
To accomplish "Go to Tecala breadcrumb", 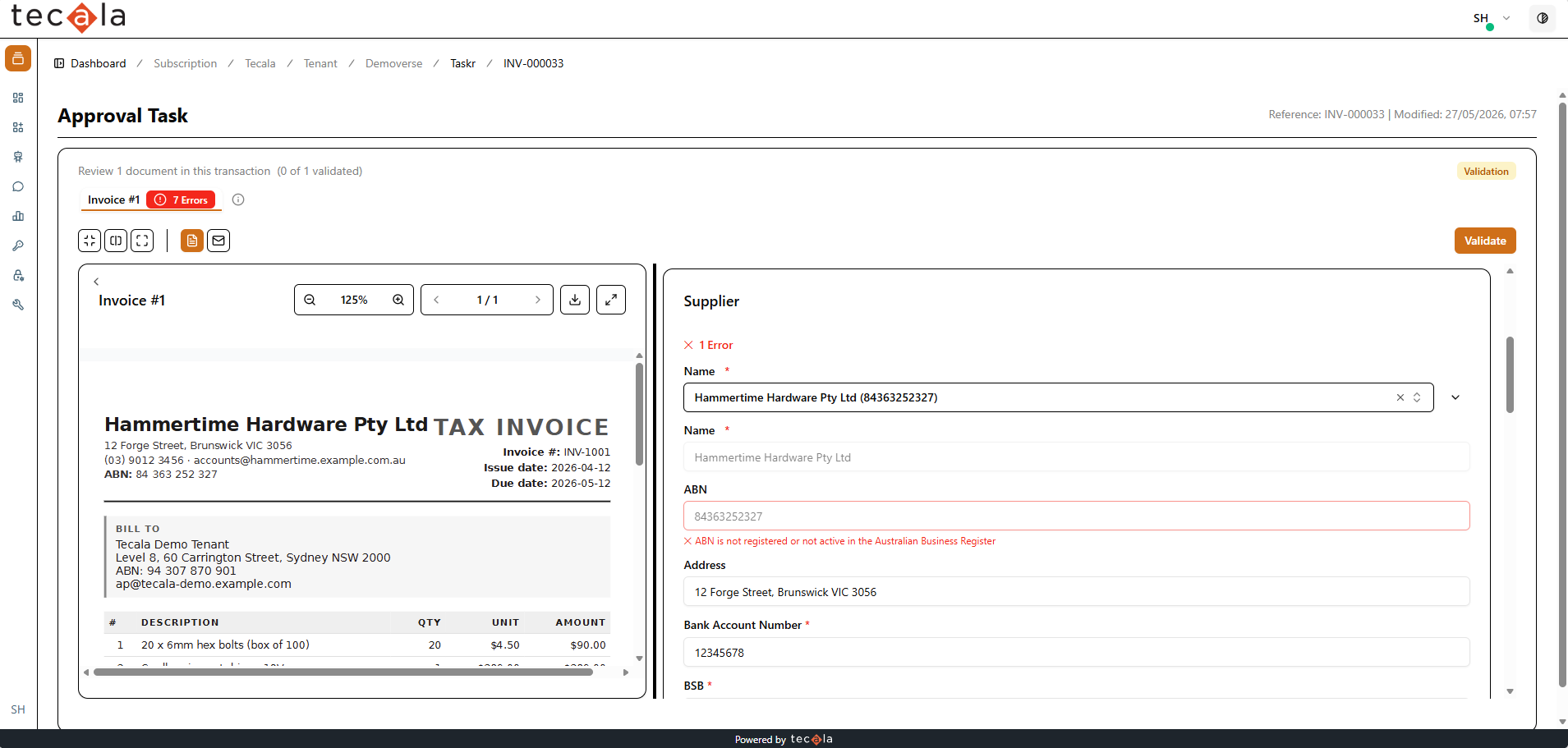I will pos(260,63).
